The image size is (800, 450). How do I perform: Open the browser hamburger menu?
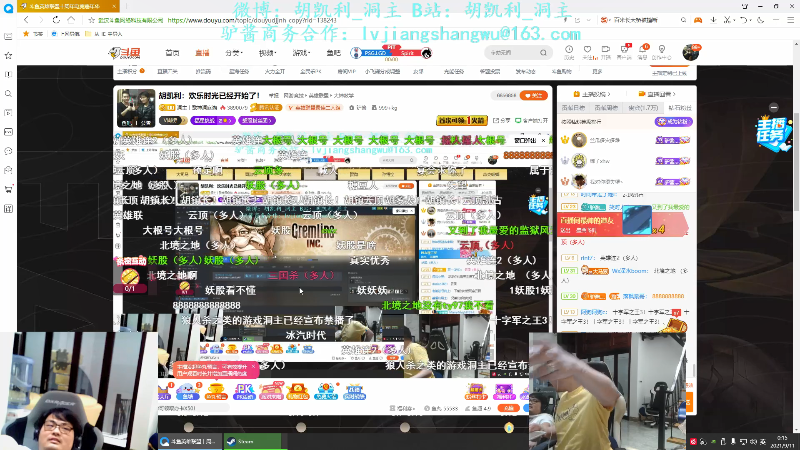(x=790, y=20)
